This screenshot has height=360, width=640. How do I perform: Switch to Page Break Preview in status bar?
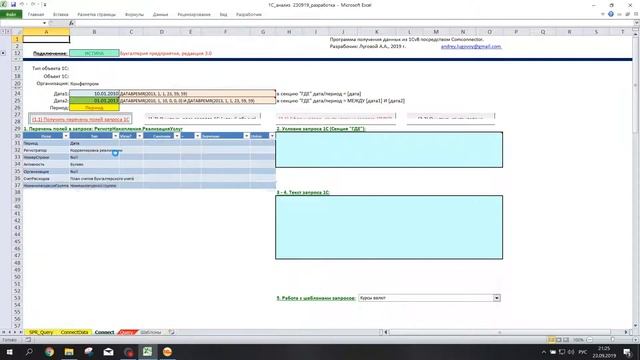pyautogui.click(x=566, y=340)
